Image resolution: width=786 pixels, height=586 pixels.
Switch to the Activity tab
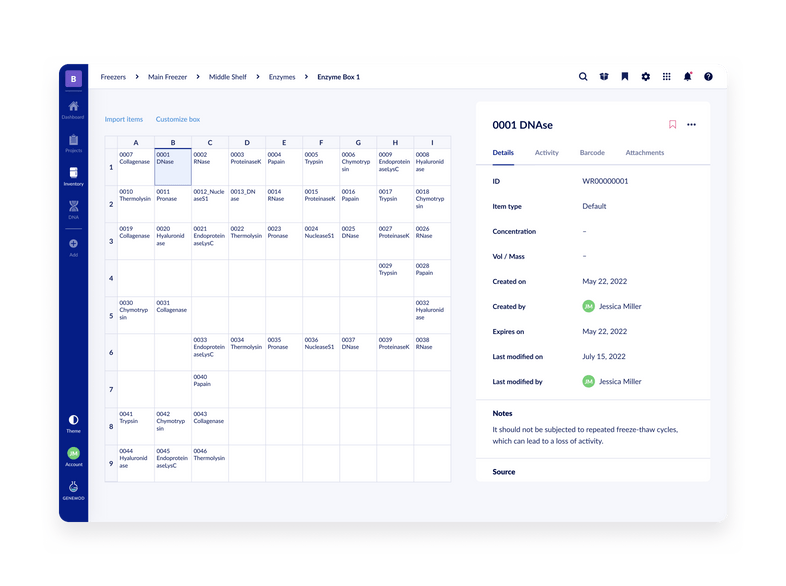coord(546,153)
